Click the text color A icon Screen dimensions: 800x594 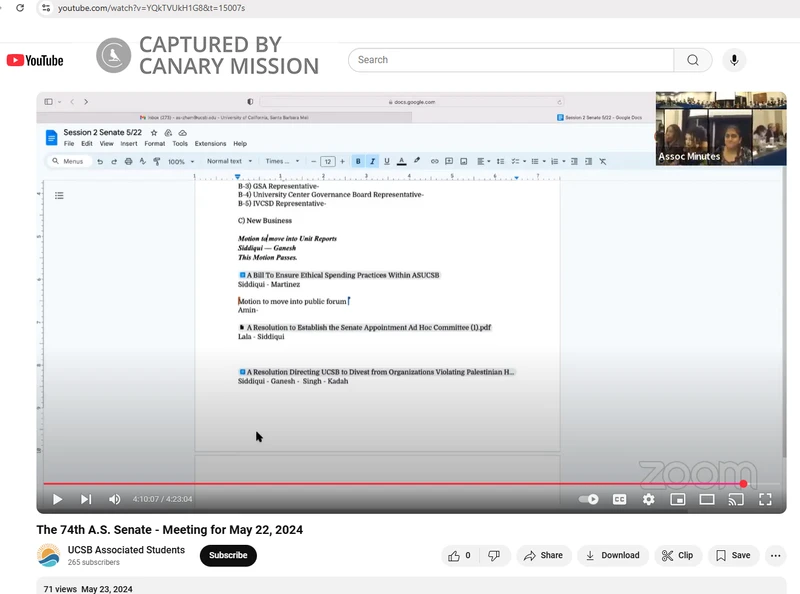tap(402, 161)
